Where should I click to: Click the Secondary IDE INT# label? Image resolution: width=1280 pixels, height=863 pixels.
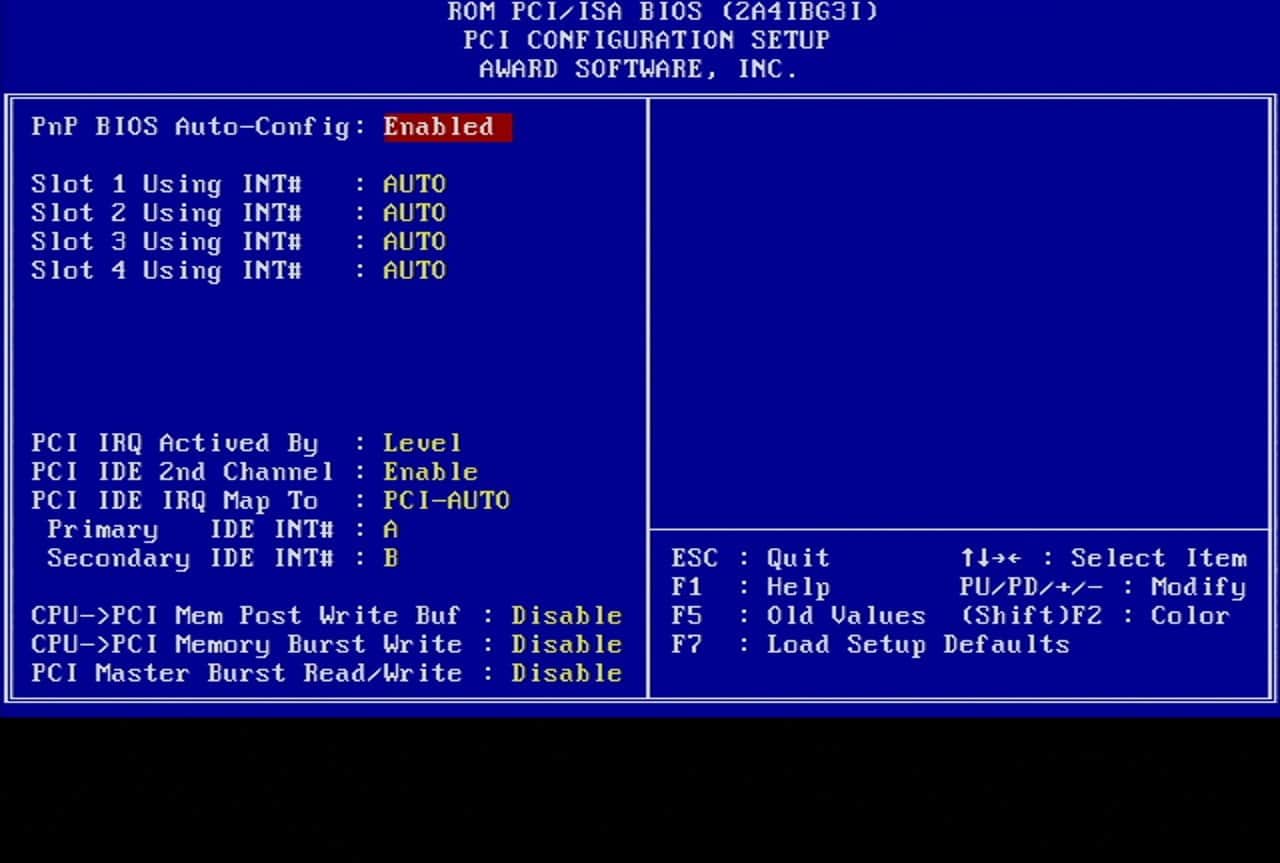pos(190,559)
